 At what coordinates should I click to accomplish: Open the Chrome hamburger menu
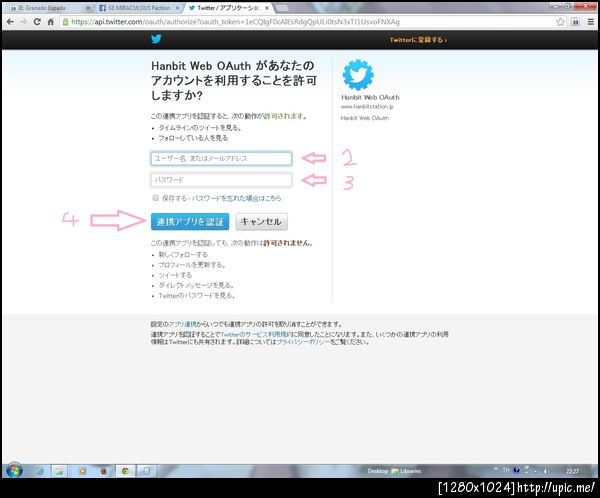[x=590, y=22]
